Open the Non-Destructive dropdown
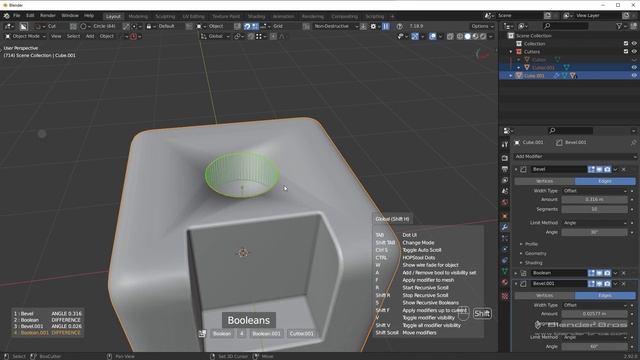This screenshot has width=640, height=360. pyautogui.click(x=336, y=26)
